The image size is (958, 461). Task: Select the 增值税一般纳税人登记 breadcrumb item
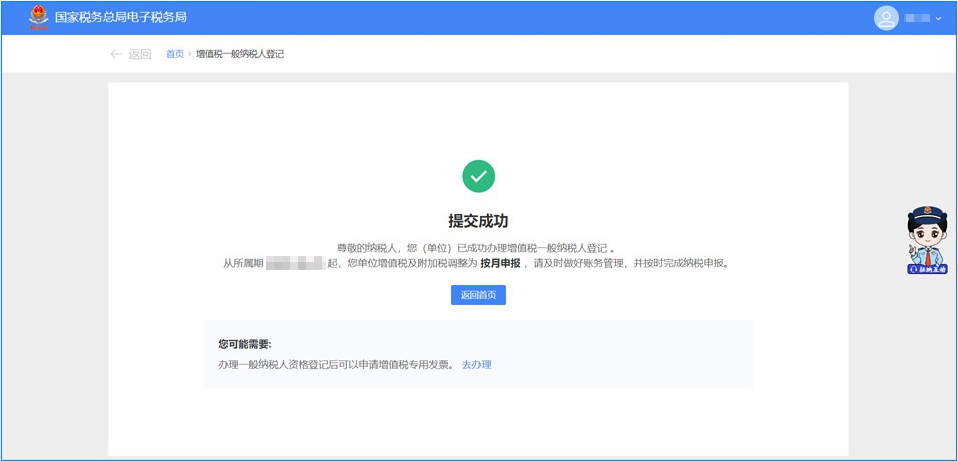(240, 54)
